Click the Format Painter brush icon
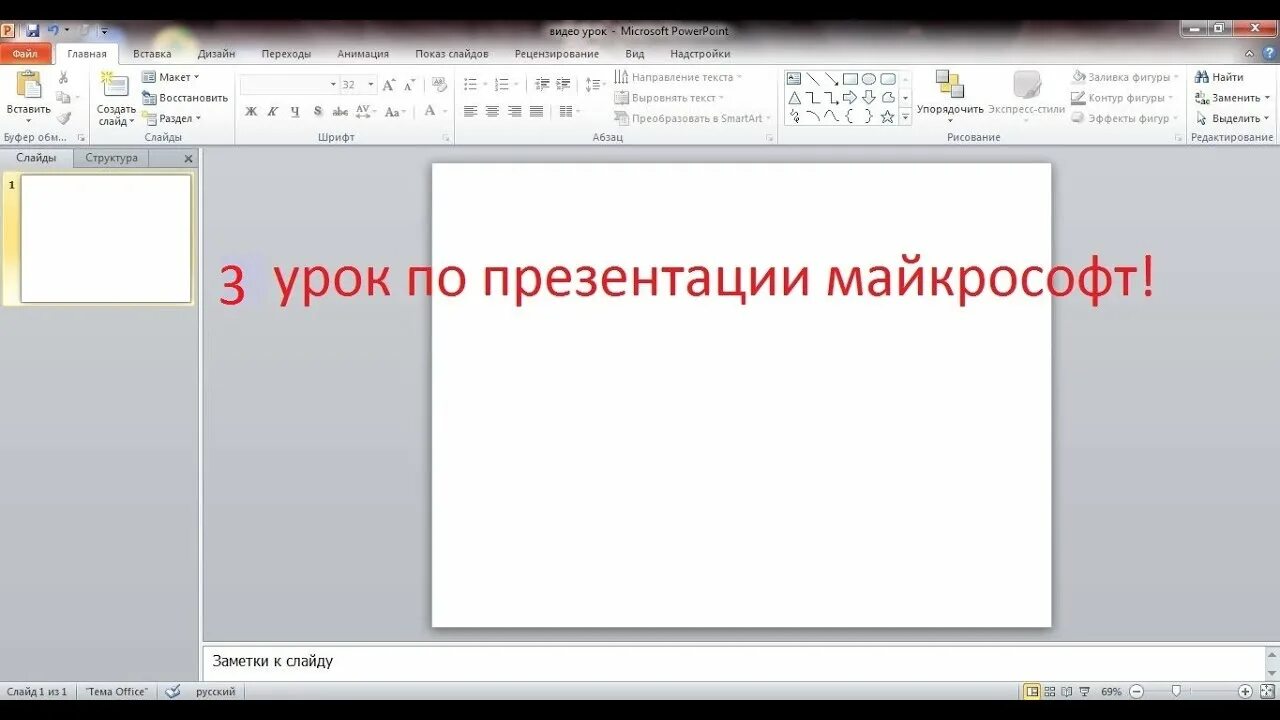1280x720 pixels. 64,118
